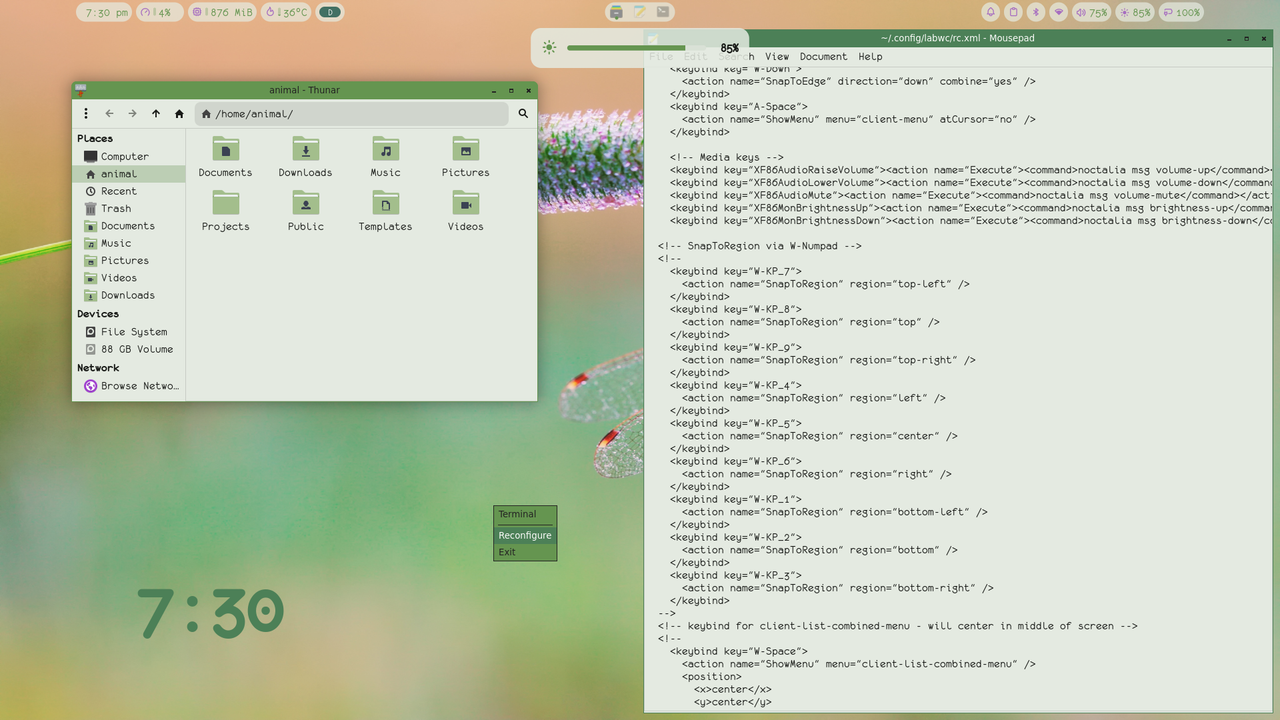Open the View menu in Mousepad

click(777, 57)
